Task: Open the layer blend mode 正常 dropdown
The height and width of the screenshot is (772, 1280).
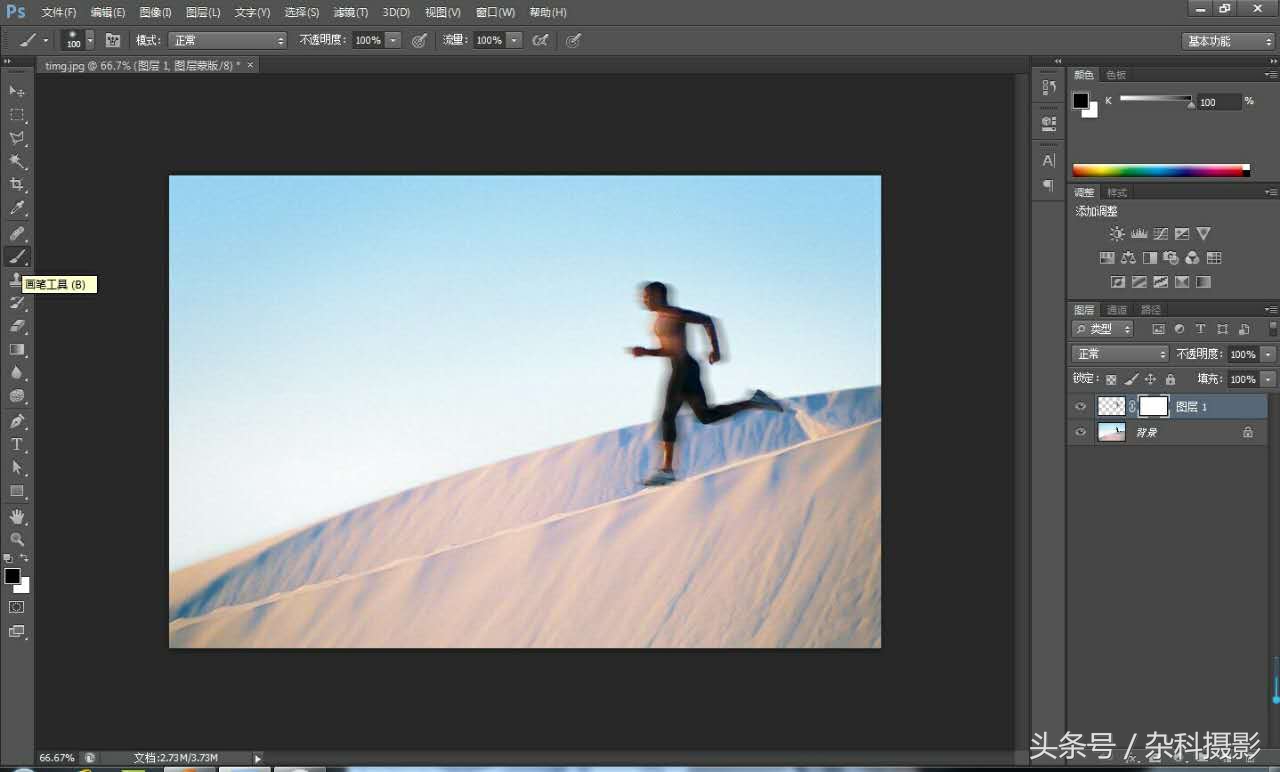Action: point(1120,354)
